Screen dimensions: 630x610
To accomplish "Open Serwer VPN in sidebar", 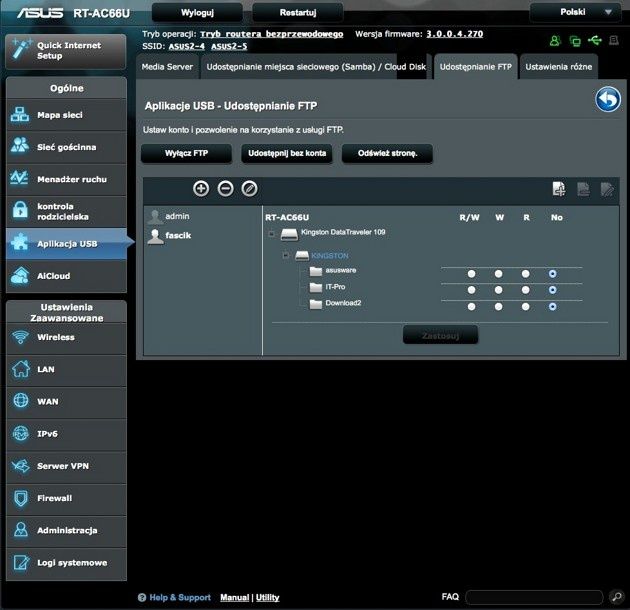I will 66,466.
